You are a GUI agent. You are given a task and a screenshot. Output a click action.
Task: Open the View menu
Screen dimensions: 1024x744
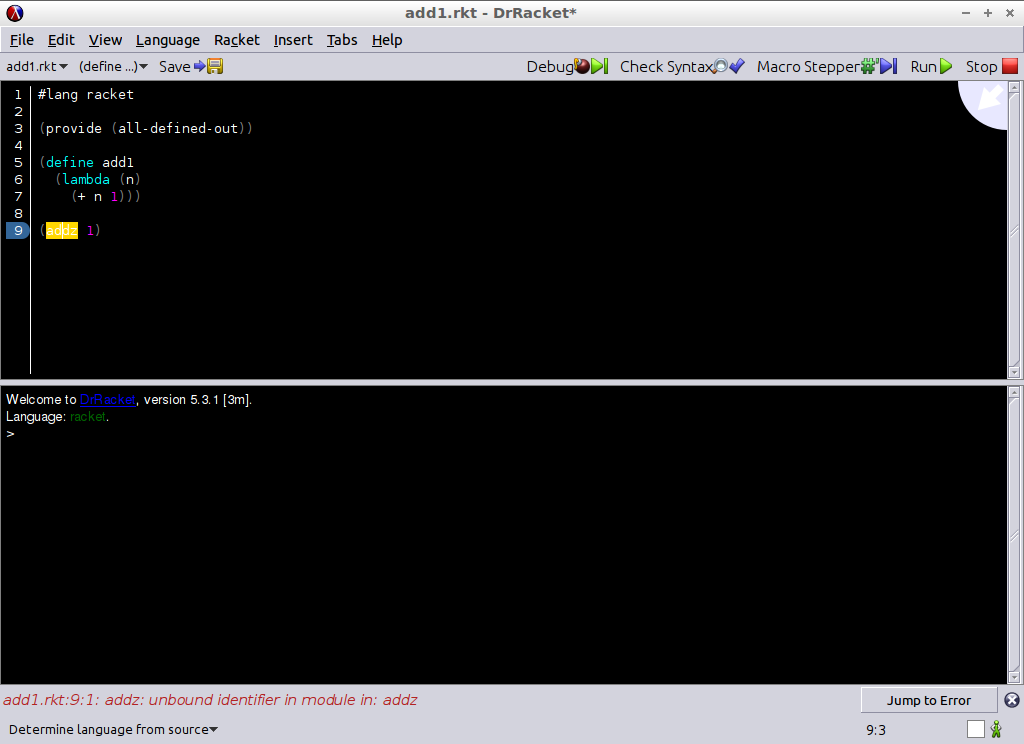coord(105,40)
